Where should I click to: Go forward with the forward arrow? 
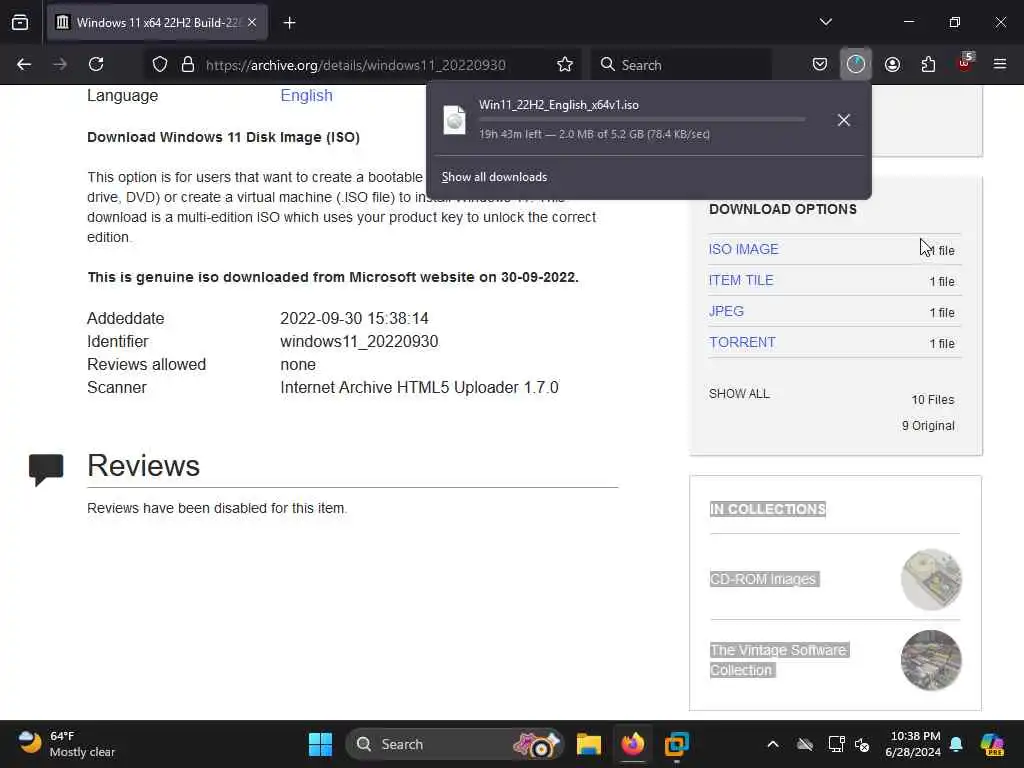(60, 64)
